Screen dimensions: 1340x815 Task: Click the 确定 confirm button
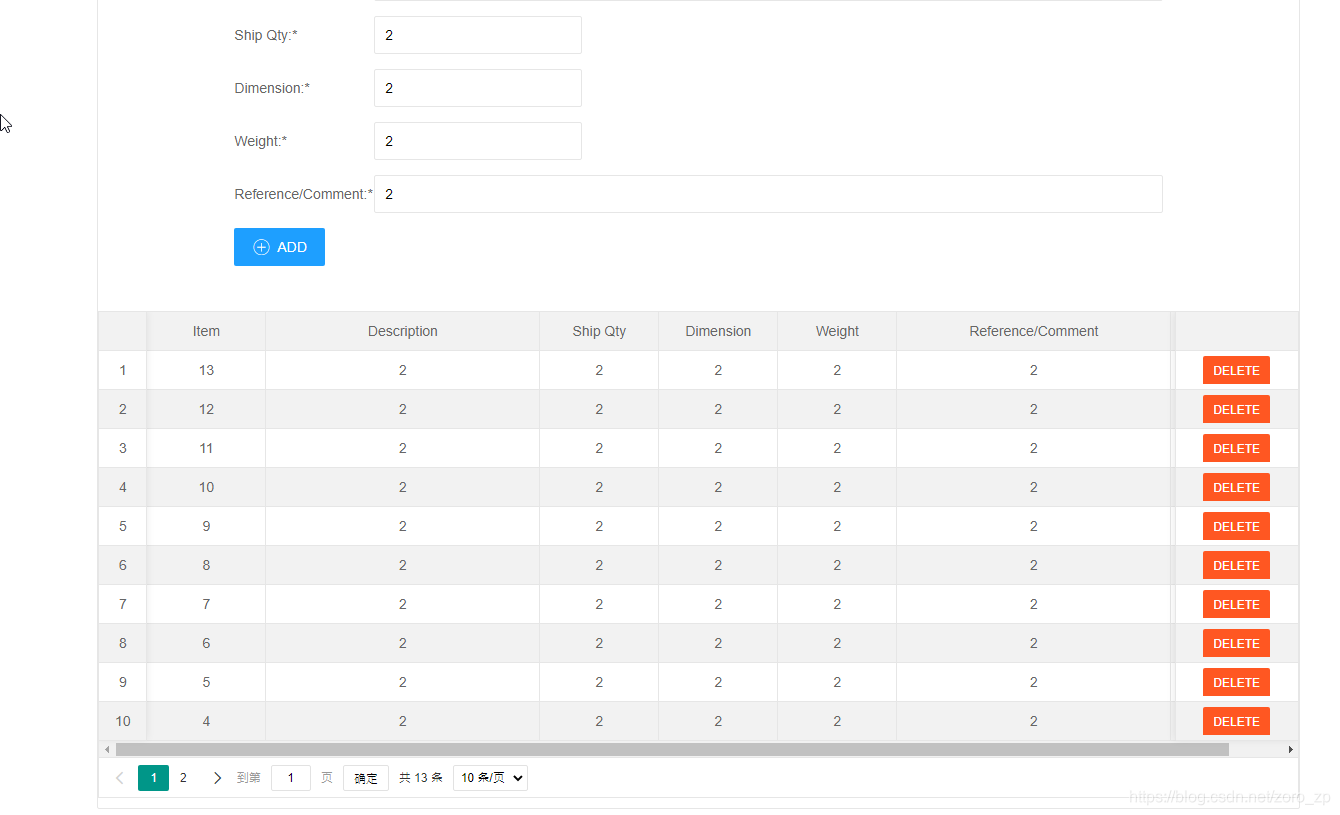366,778
